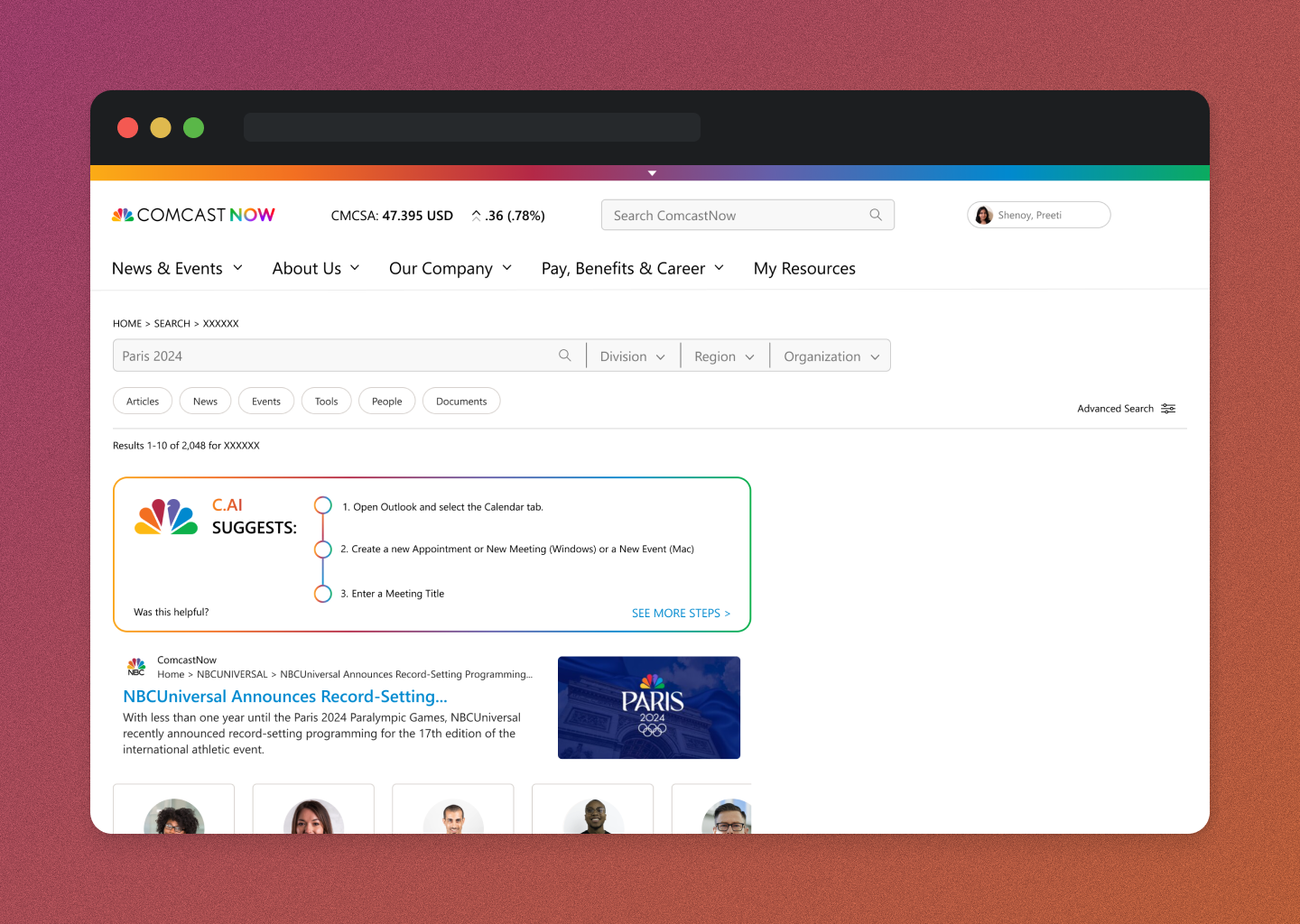Viewport: 1300px width, 924px height.
Task: Click magnifier icon in Search ComcastNow box
Action: [x=876, y=215]
